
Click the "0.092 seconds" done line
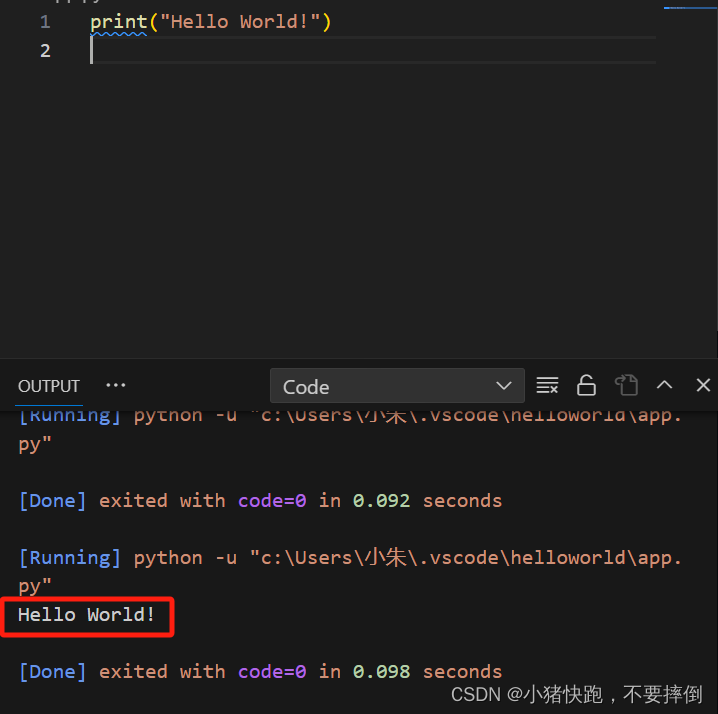260,501
